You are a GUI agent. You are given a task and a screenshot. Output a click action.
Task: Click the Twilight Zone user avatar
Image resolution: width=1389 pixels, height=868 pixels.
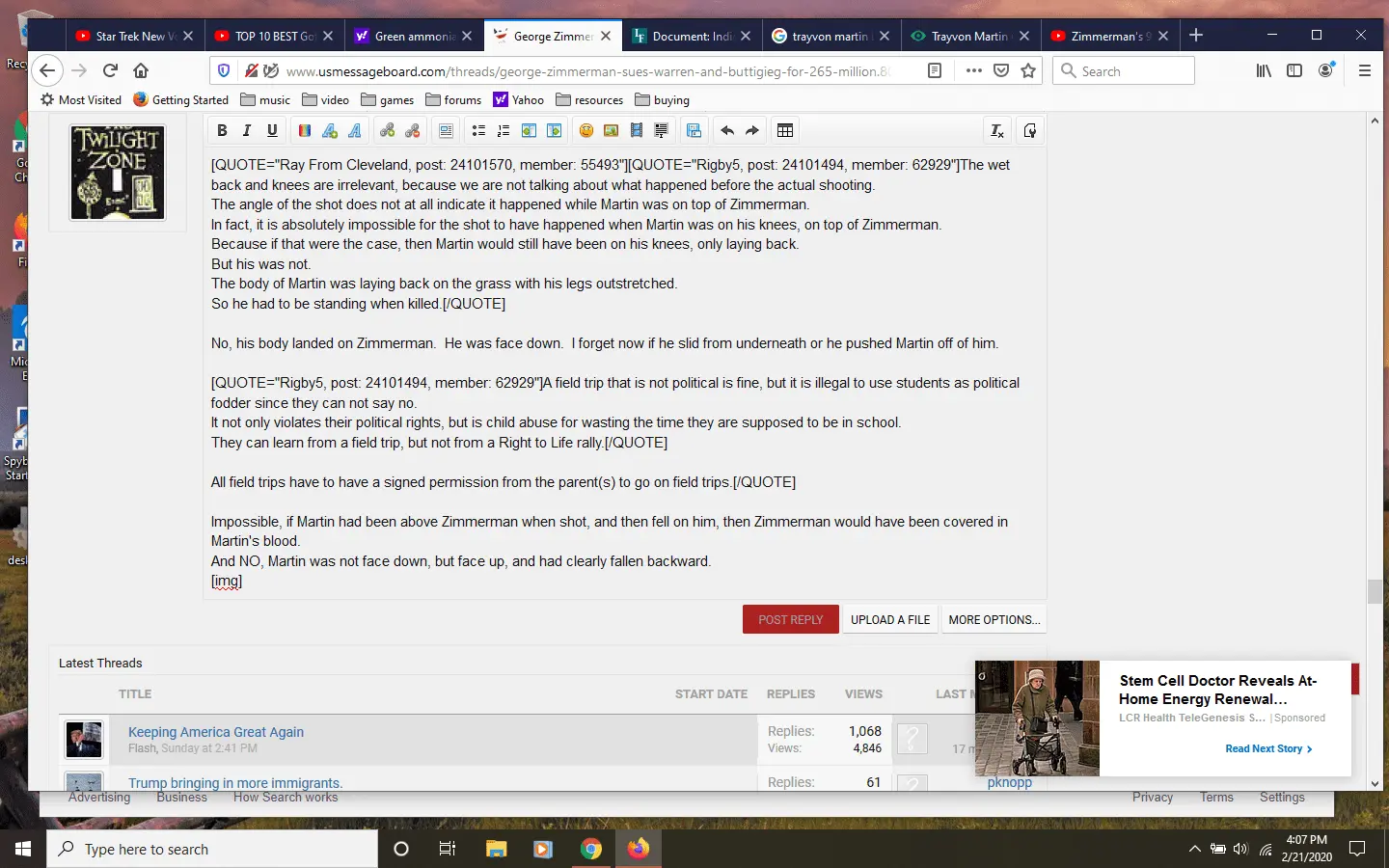pyautogui.click(x=118, y=173)
